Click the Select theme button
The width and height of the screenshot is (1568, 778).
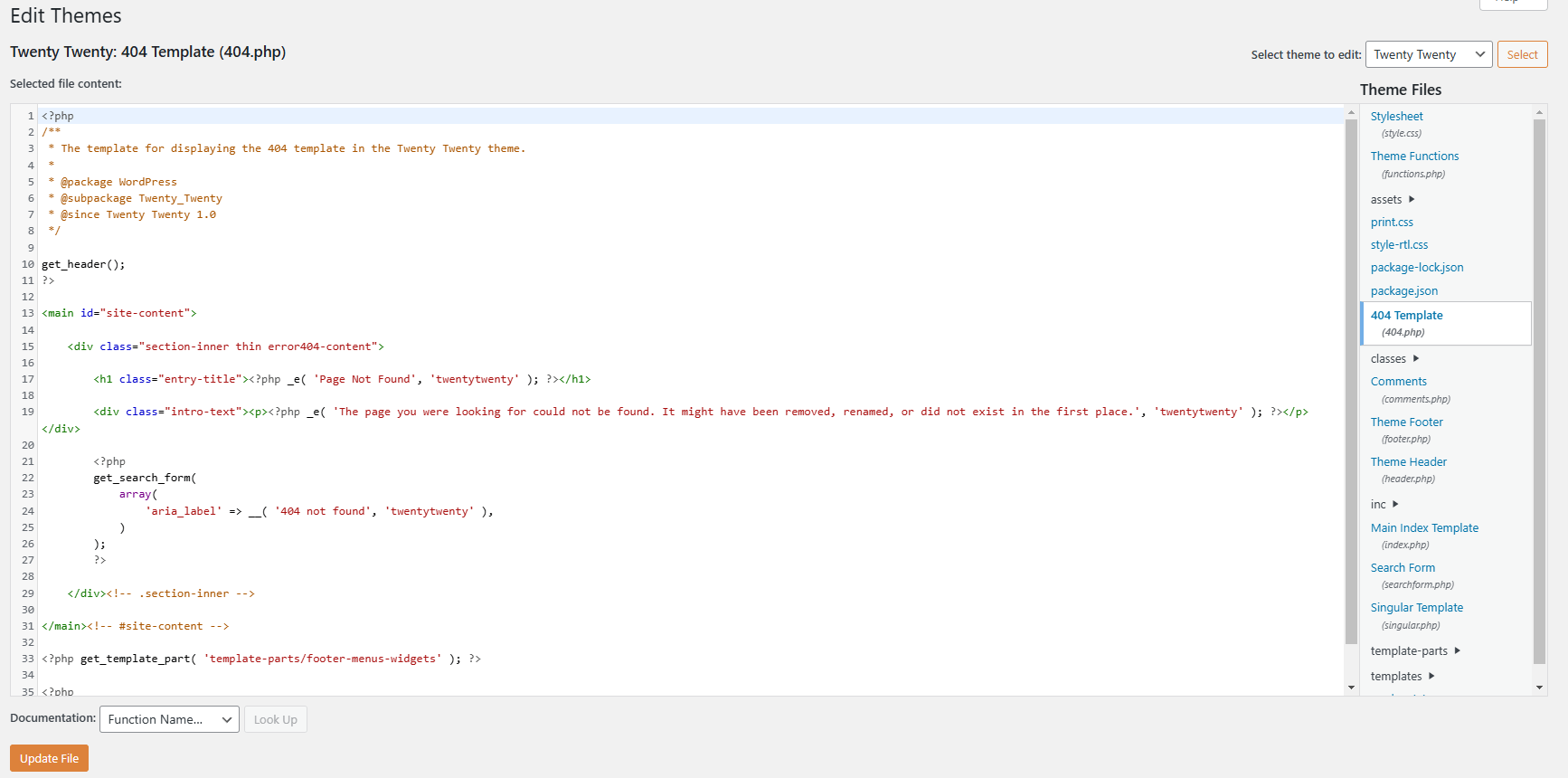coord(1522,54)
